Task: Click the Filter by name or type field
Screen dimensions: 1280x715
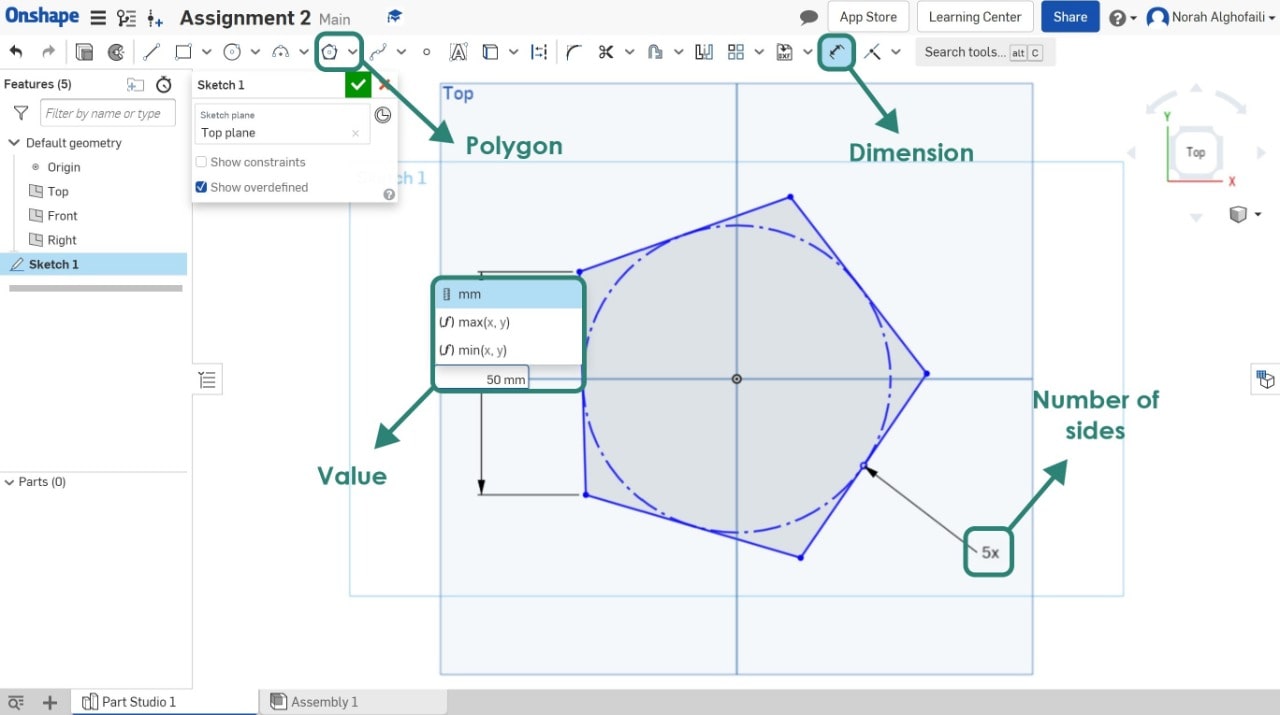Action: coord(108,113)
